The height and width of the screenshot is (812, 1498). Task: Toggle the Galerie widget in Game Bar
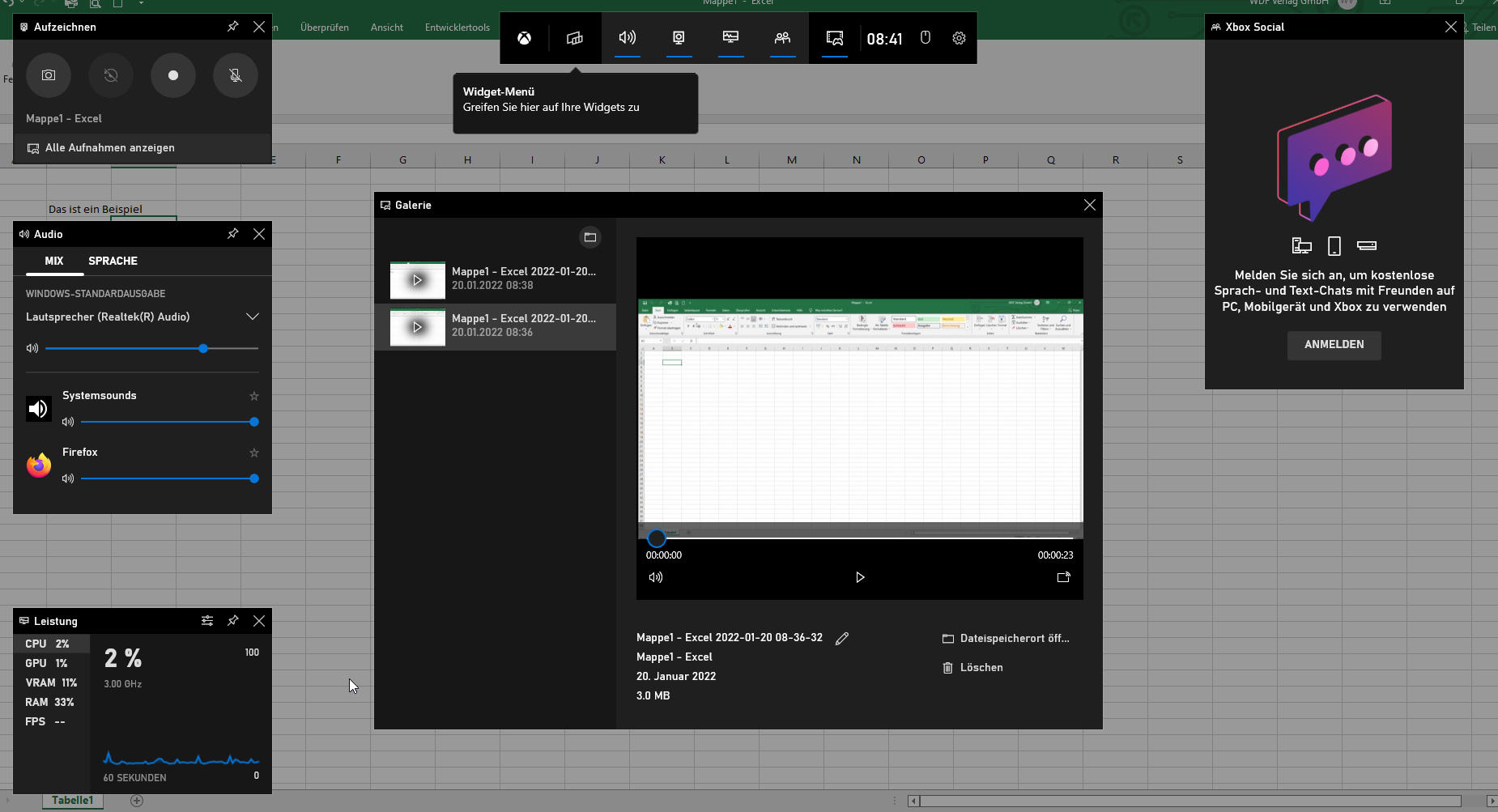(x=835, y=38)
